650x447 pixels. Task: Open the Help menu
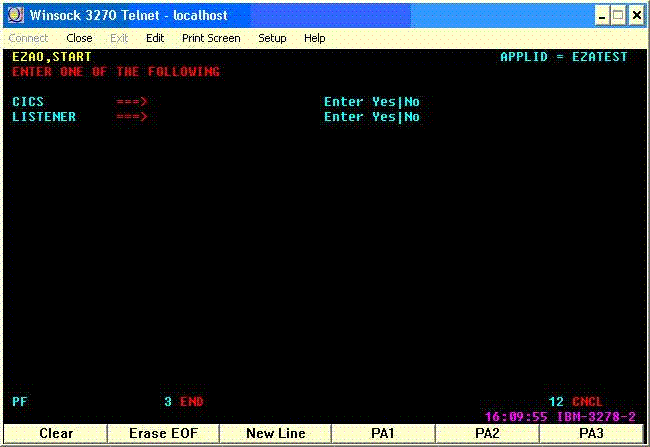(315, 38)
